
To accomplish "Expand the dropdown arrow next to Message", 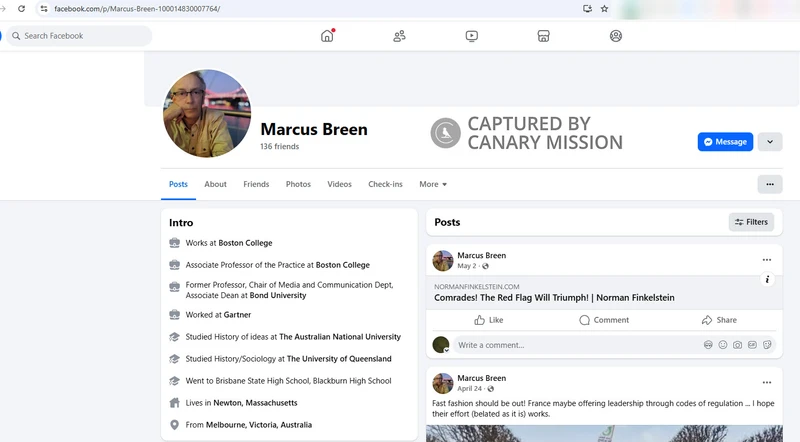I will 770,142.
